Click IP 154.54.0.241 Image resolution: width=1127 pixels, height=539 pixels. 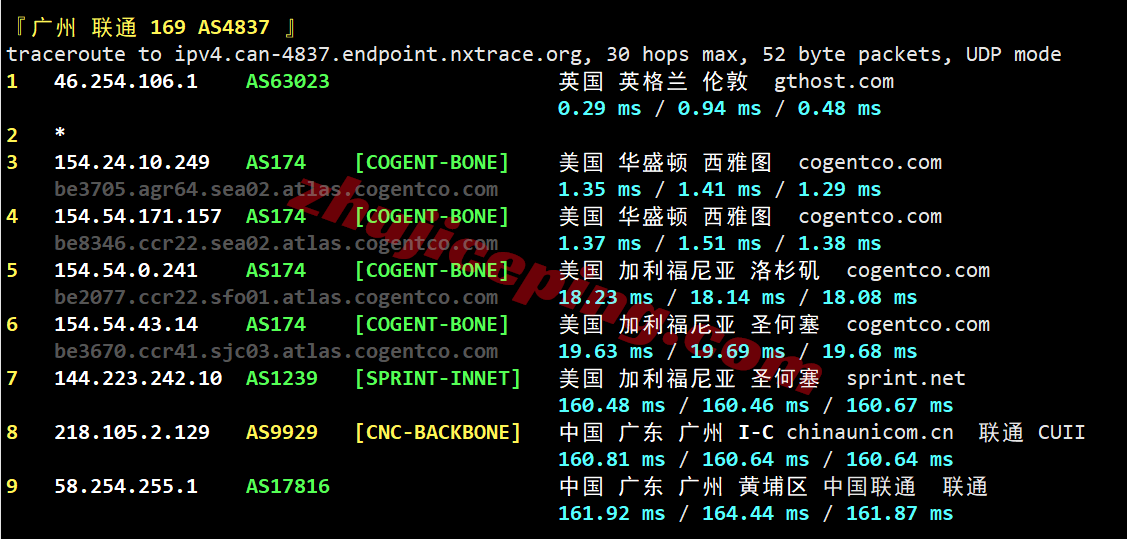(x=125, y=270)
